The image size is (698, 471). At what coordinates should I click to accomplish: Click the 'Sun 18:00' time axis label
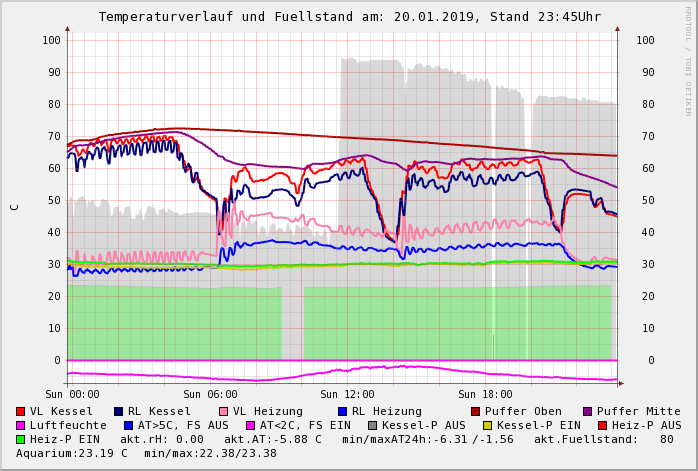coord(485,394)
